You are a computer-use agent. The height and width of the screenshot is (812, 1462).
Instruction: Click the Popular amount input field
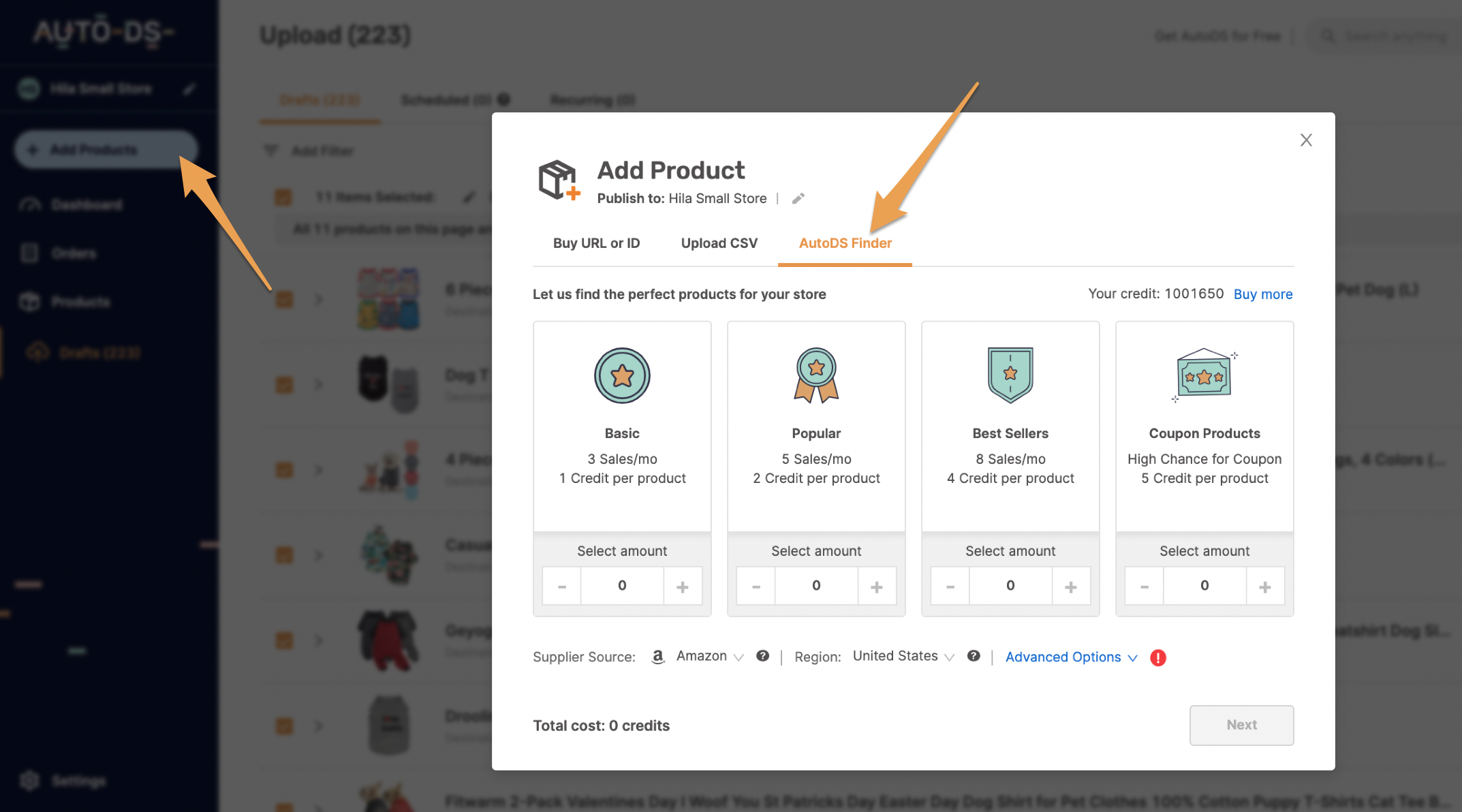pos(816,586)
